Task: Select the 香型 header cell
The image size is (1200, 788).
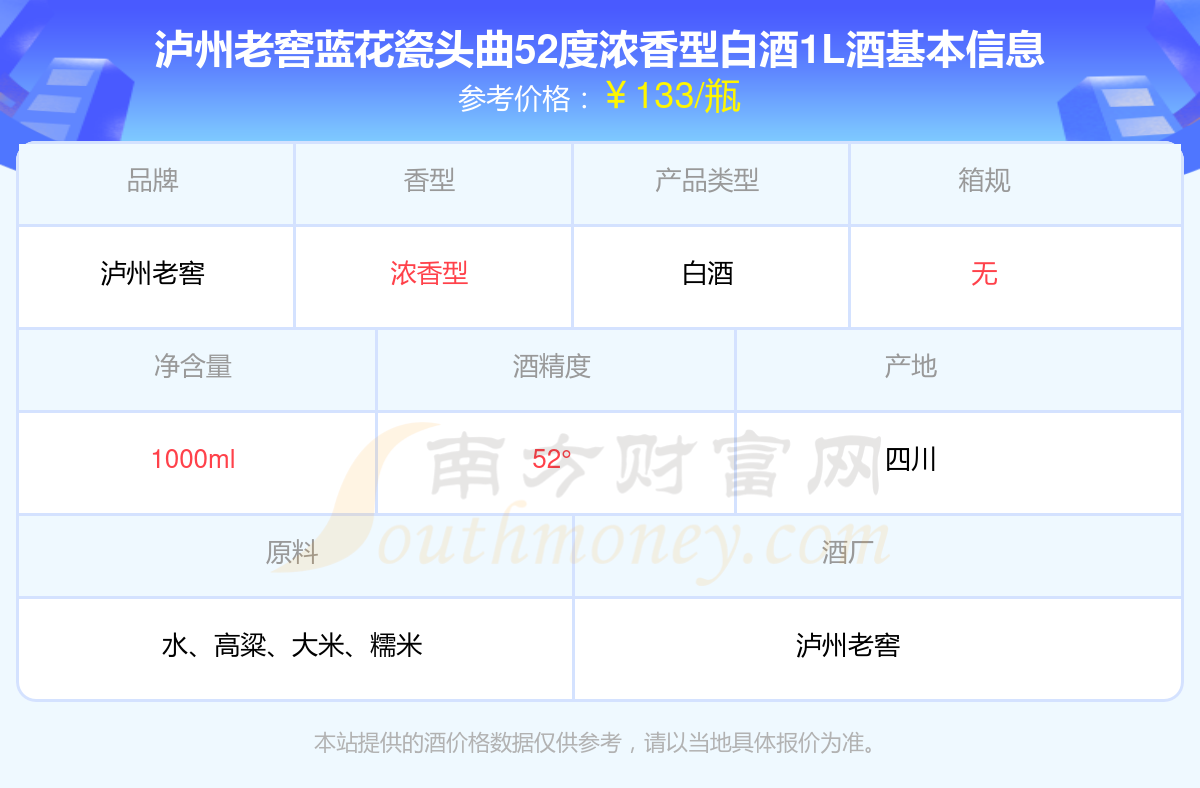Action: [x=433, y=183]
